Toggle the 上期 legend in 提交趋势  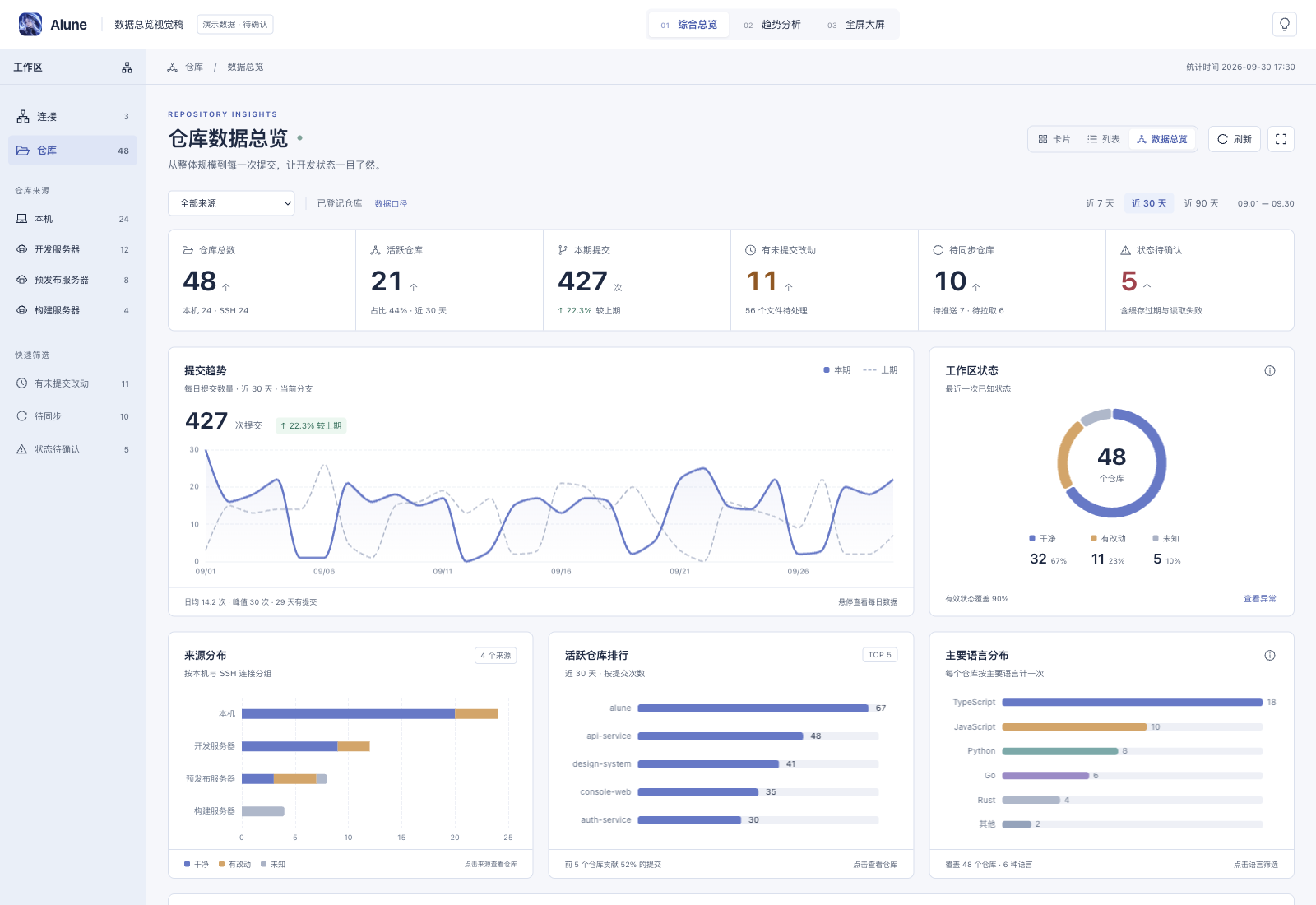(x=880, y=370)
